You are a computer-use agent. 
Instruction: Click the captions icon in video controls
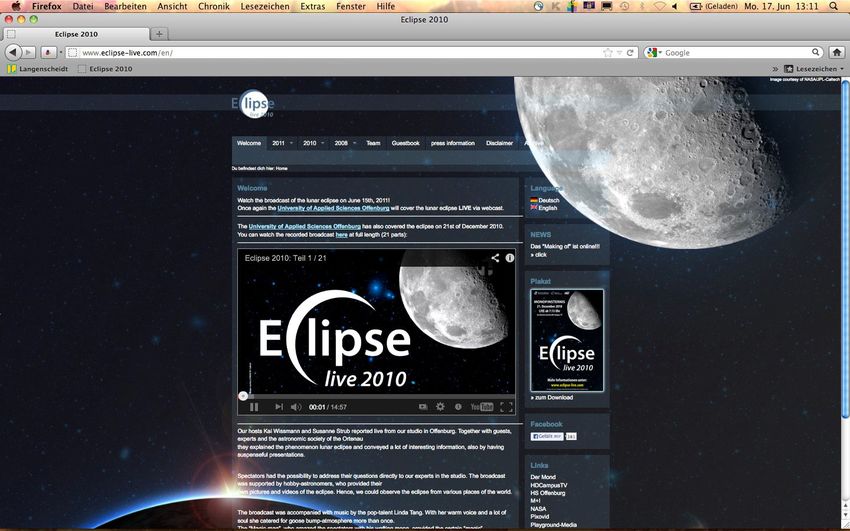[423, 407]
